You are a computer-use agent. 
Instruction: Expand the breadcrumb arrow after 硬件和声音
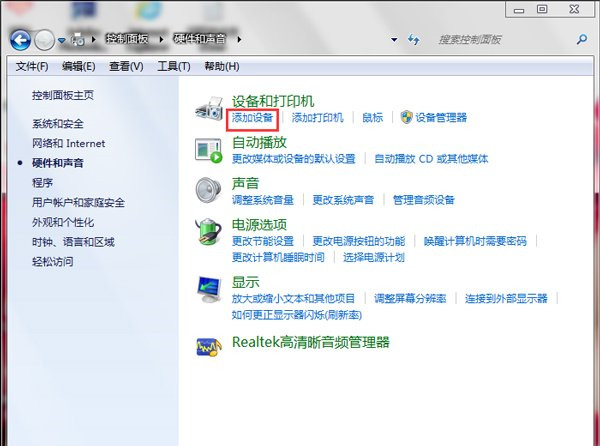[239, 41]
